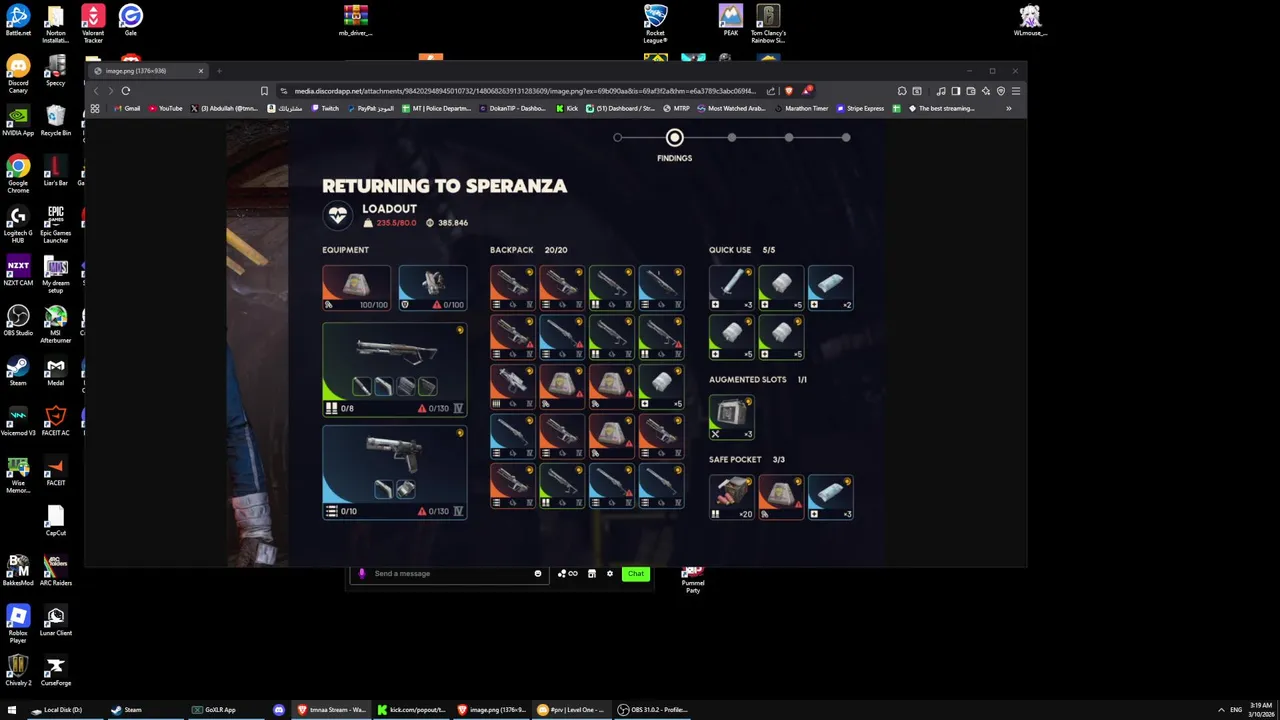Open the CapCut desktop icon
This screenshot has width=1280, height=720.
56,521
